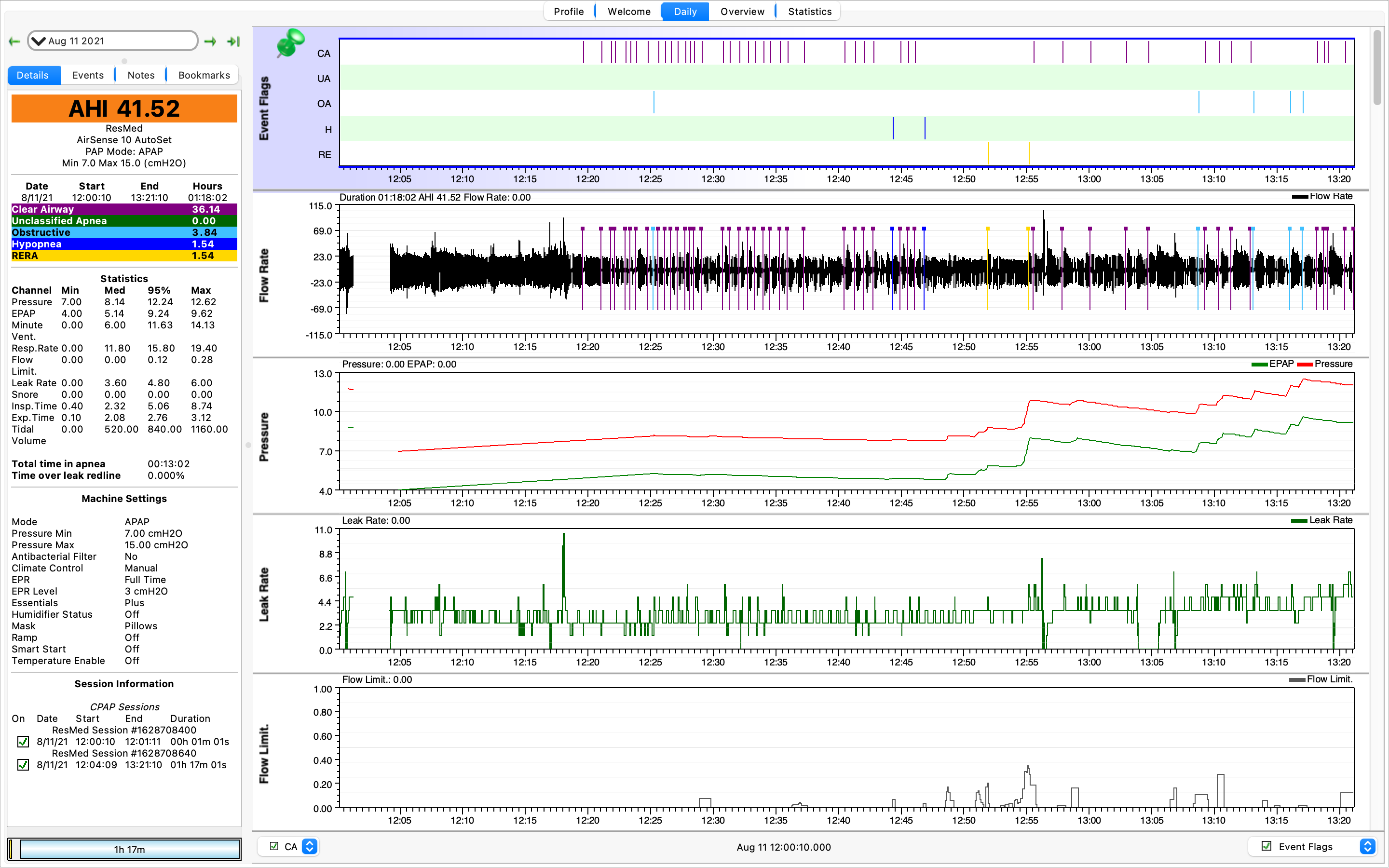The width and height of the screenshot is (1389, 868).
Task: Click the first blue H flag near 12:44
Action: pyautogui.click(x=893, y=129)
